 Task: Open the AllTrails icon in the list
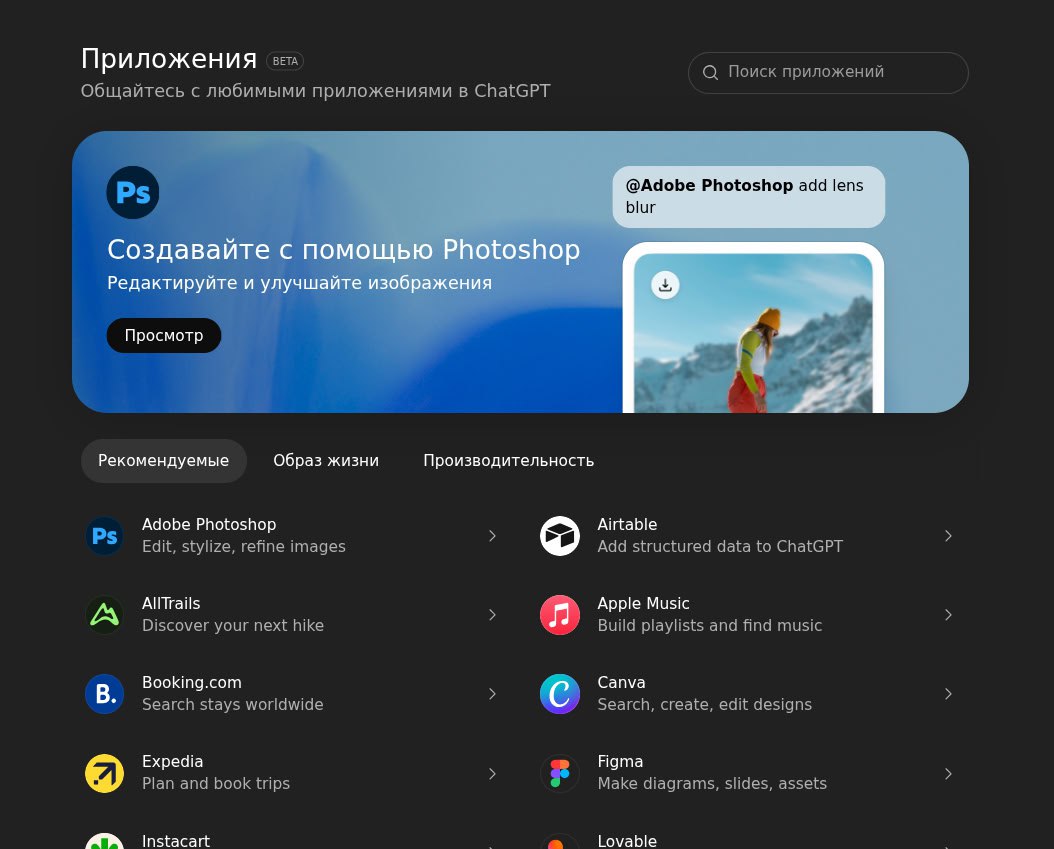tap(105, 615)
